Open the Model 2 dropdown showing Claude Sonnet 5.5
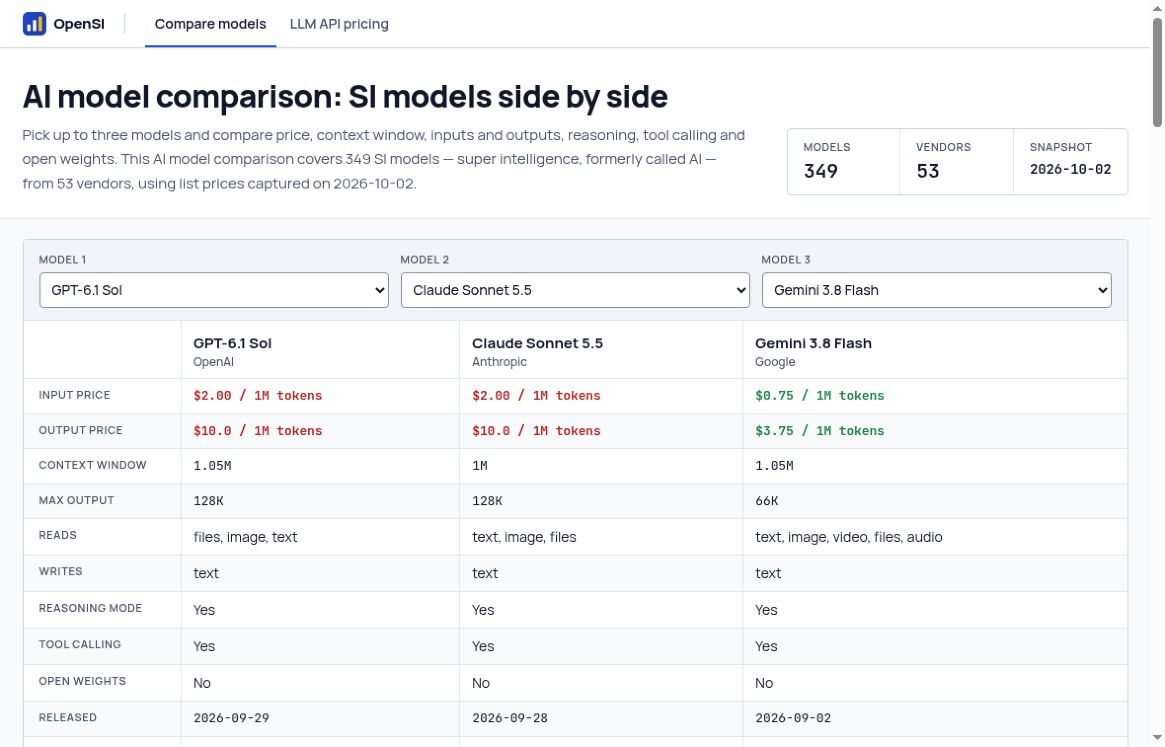This screenshot has height=747, width=1165. [x=575, y=290]
